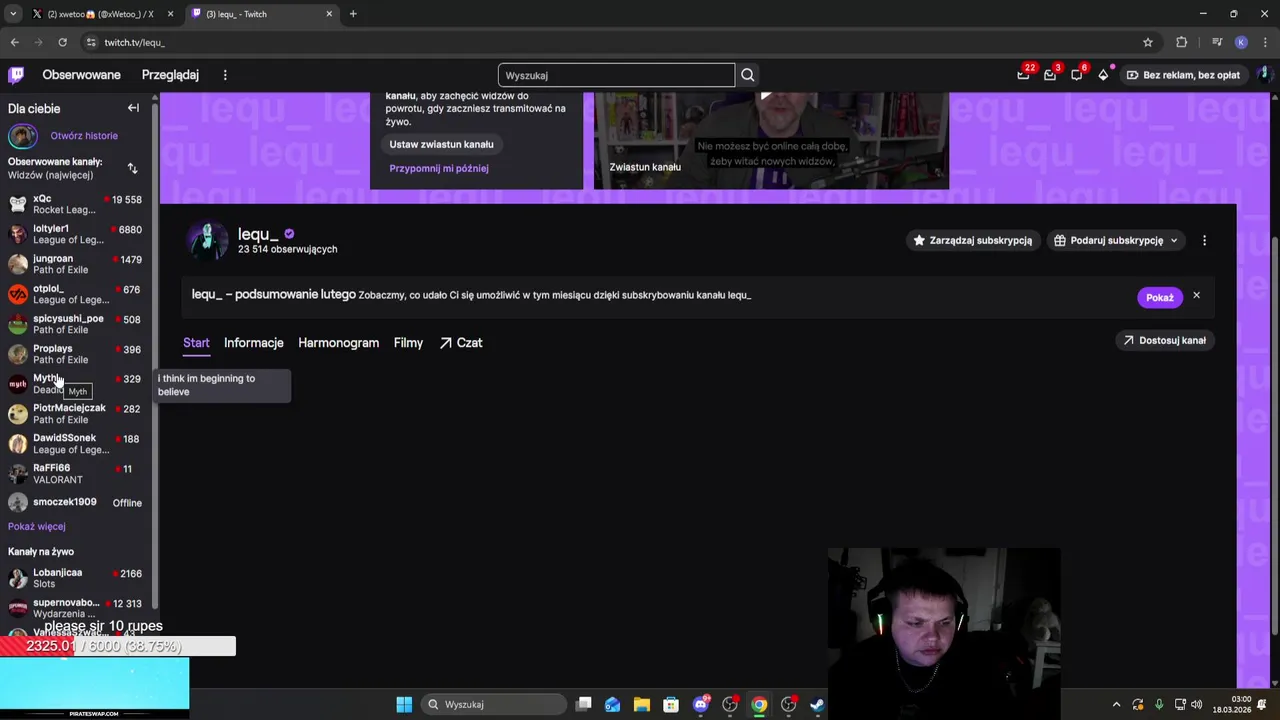Open xQc channel in sidebar
The image size is (1280, 720).
pyautogui.click(x=77, y=204)
